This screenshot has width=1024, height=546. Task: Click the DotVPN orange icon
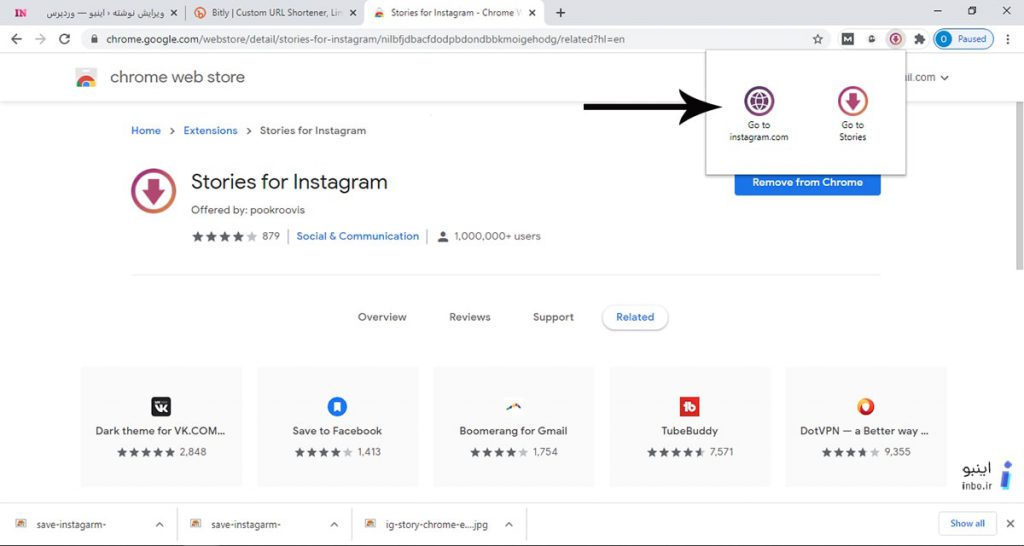click(865, 406)
